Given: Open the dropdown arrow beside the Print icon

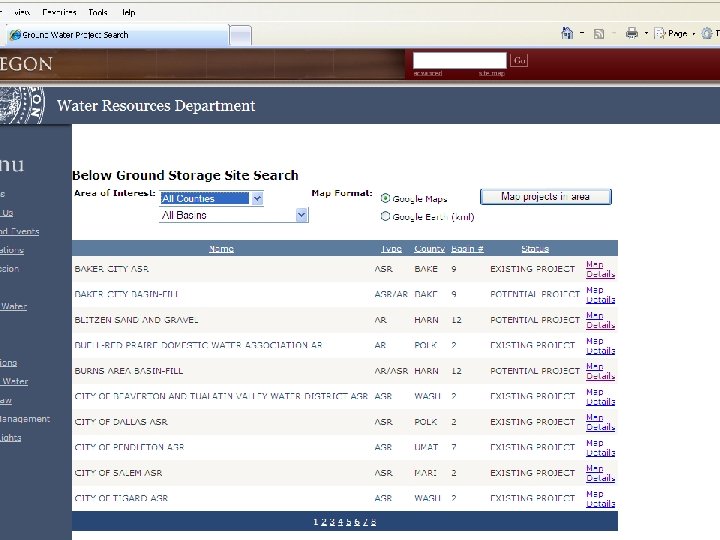Looking at the screenshot, I should pos(646,34).
